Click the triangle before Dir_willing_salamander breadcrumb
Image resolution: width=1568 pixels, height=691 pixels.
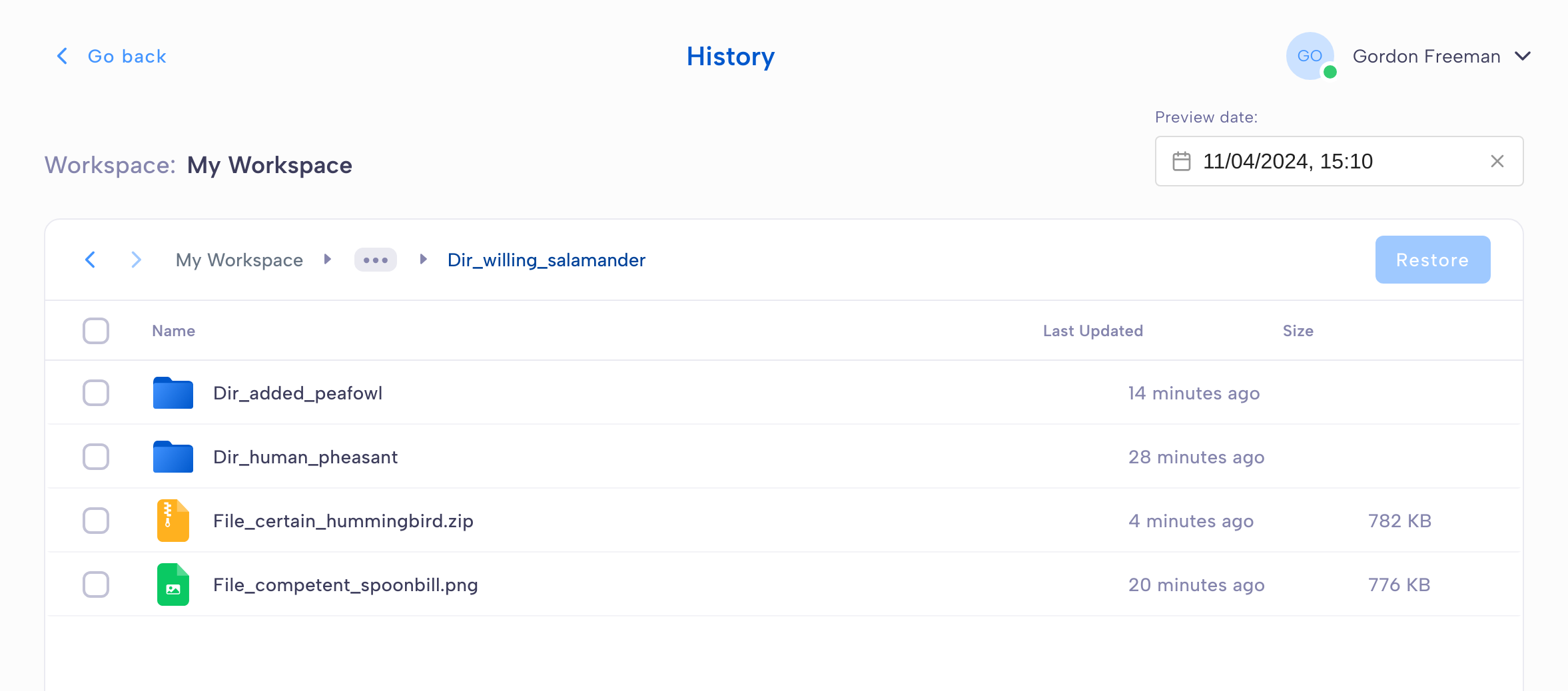pos(423,259)
